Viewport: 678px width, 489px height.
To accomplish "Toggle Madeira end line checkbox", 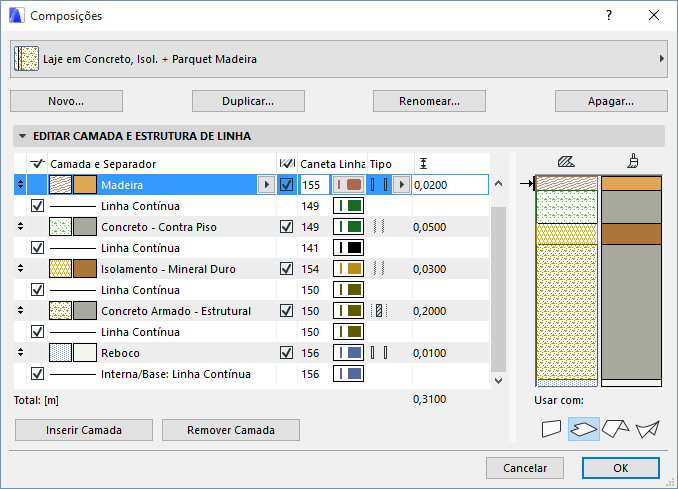I will 286,185.
